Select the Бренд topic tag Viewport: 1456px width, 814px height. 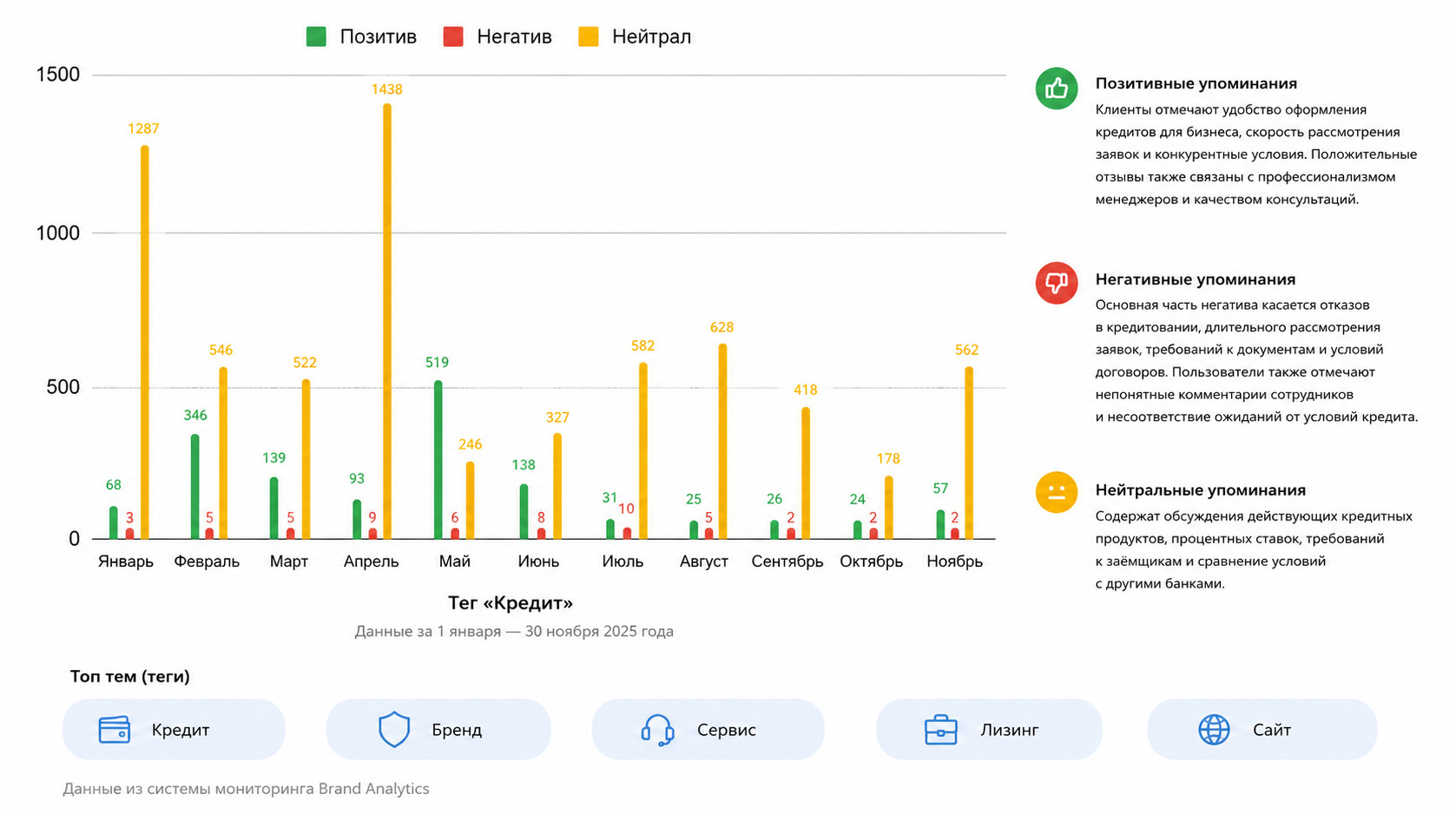438,730
